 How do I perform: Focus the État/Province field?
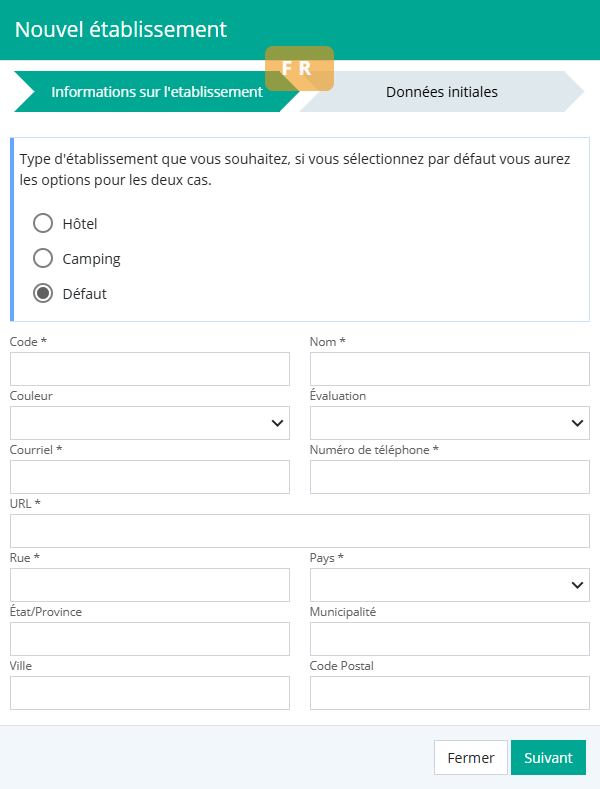click(x=150, y=639)
